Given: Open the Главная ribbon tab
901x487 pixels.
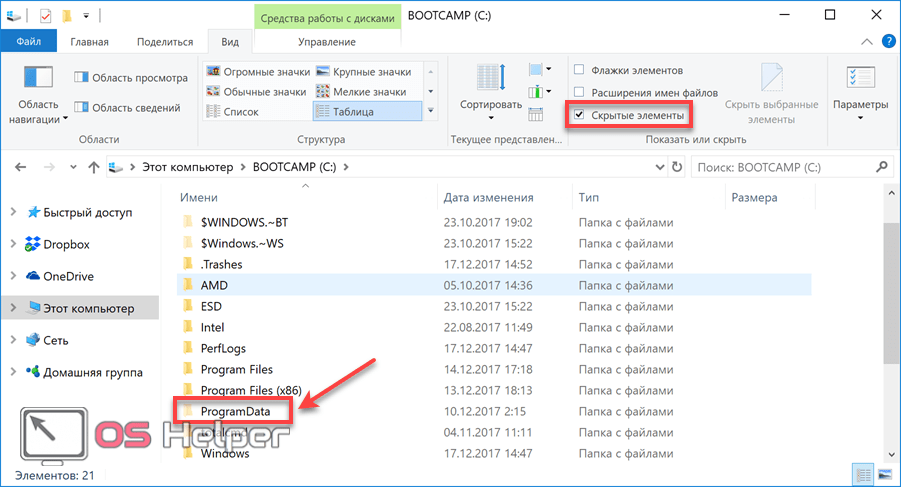Looking at the screenshot, I should tap(89, 42).
